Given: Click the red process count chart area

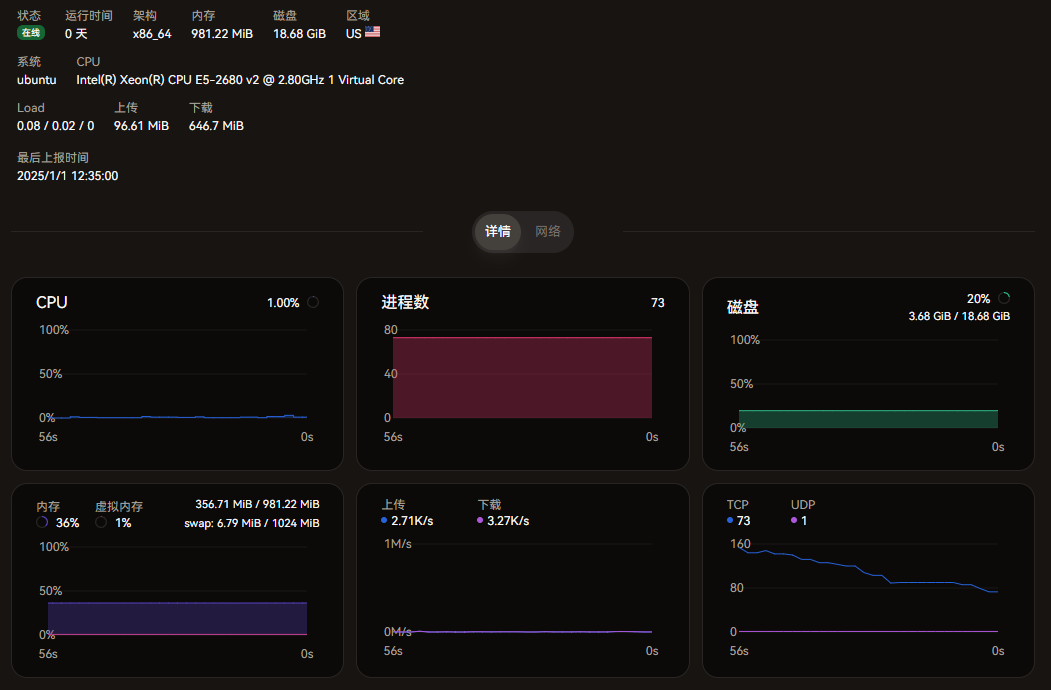Looking at the screenshot, I should click(x=522, y=378).
